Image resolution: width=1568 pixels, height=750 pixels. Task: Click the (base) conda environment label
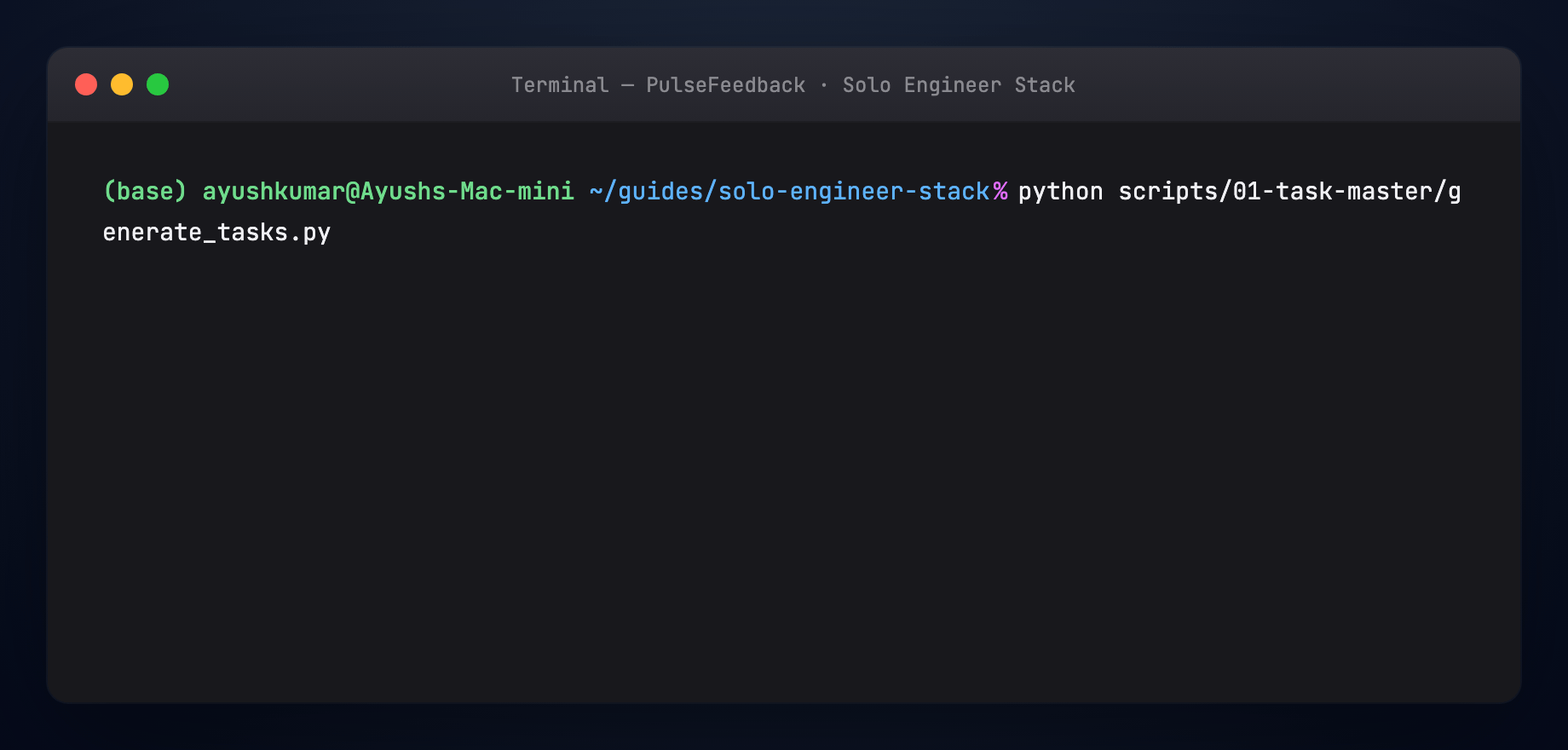pos(145,191)
